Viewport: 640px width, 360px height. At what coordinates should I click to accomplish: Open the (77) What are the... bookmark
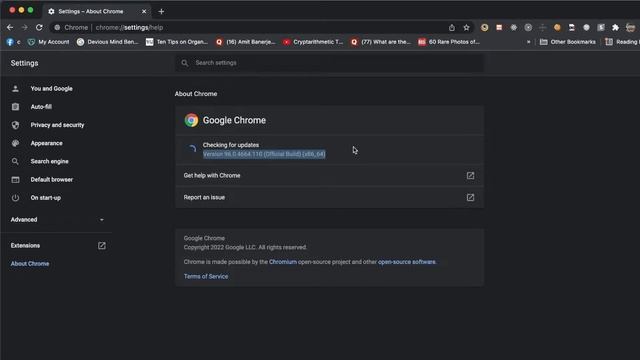[381, 42]
